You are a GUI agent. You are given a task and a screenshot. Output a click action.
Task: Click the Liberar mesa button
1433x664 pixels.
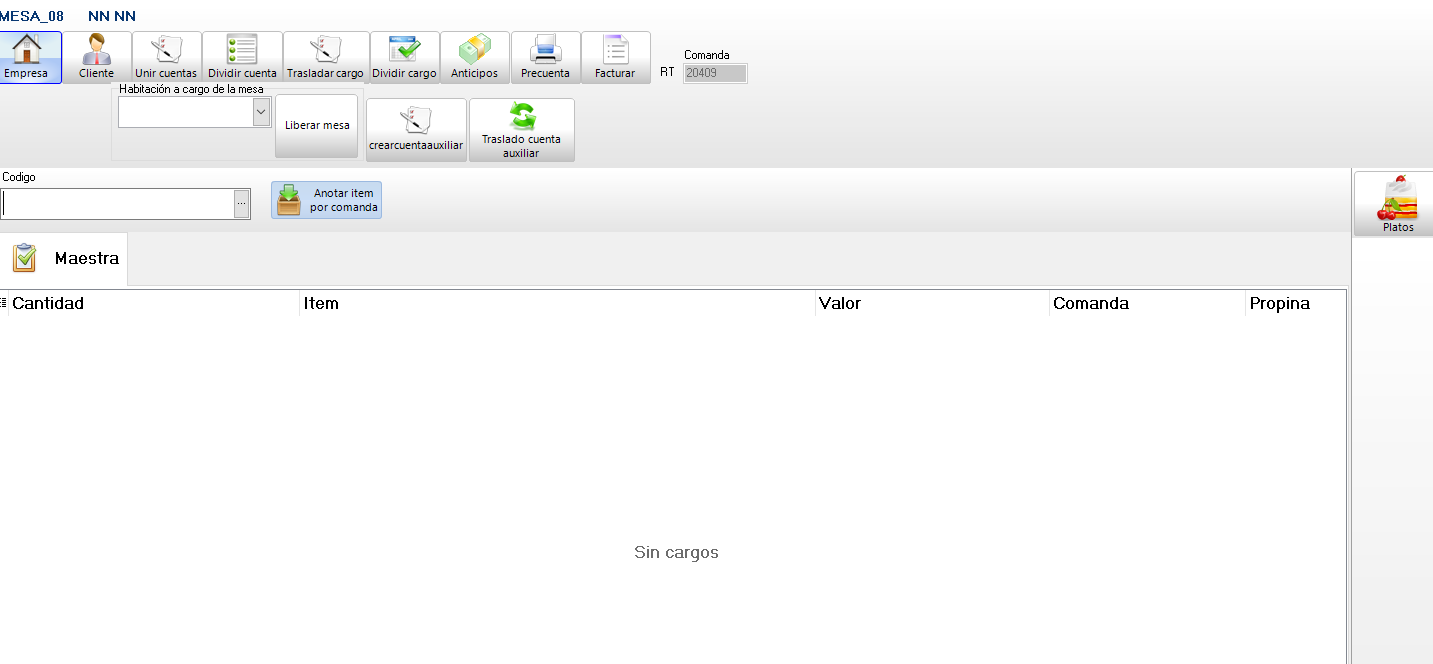317,126
